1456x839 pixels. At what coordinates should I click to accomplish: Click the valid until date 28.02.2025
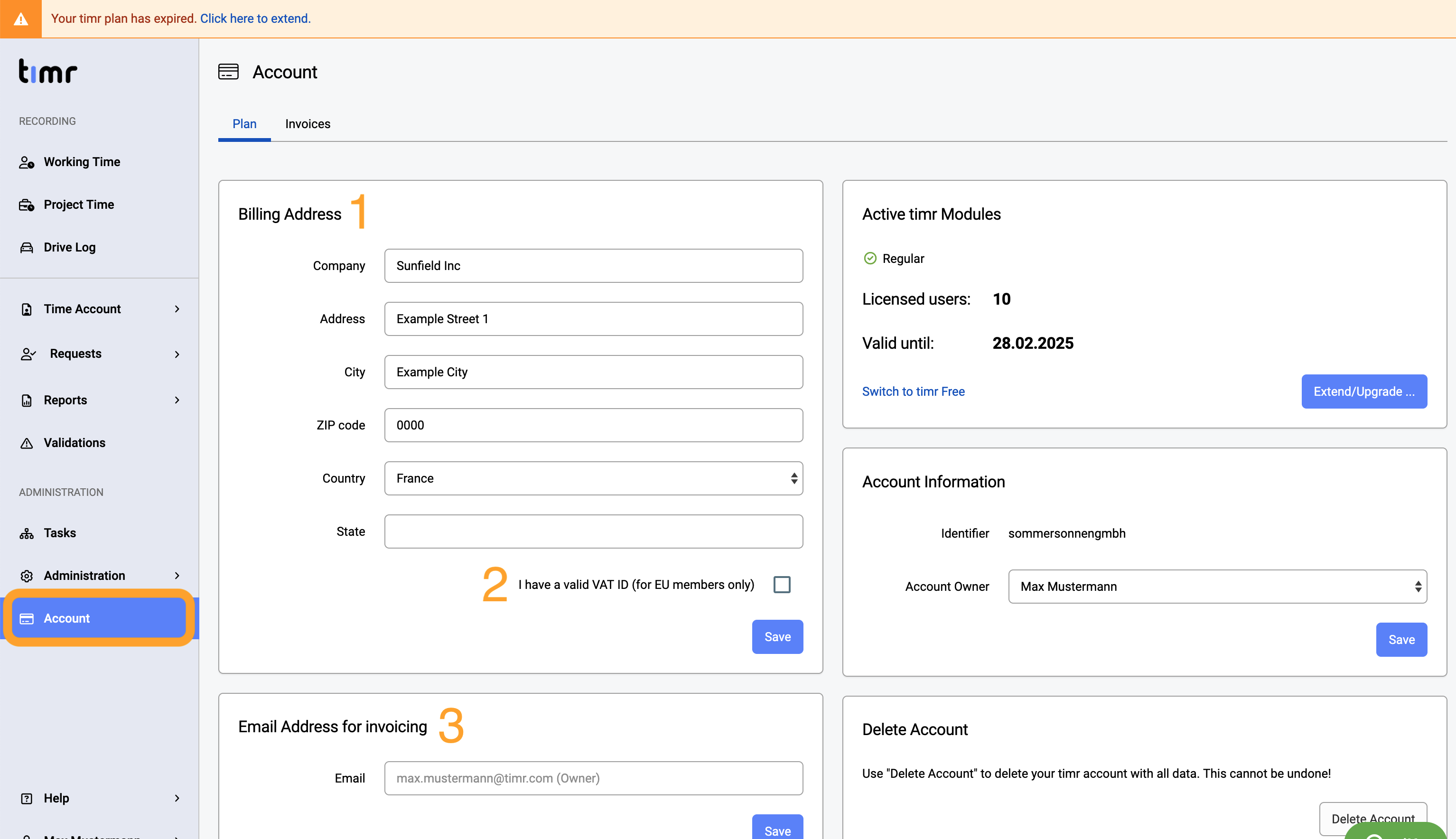[1033, 344]
